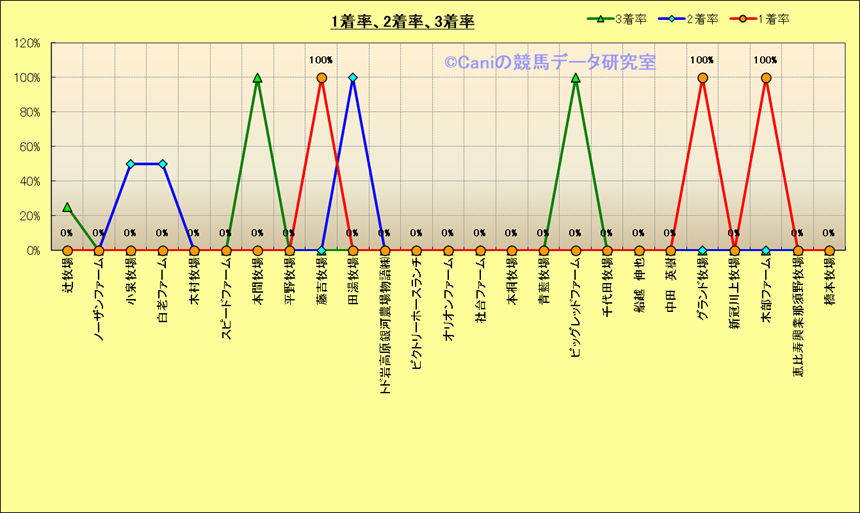Click the chart title 1着率、2着率、3着率
The width and height of the screenshot is (860, 513).
point(403,21)
